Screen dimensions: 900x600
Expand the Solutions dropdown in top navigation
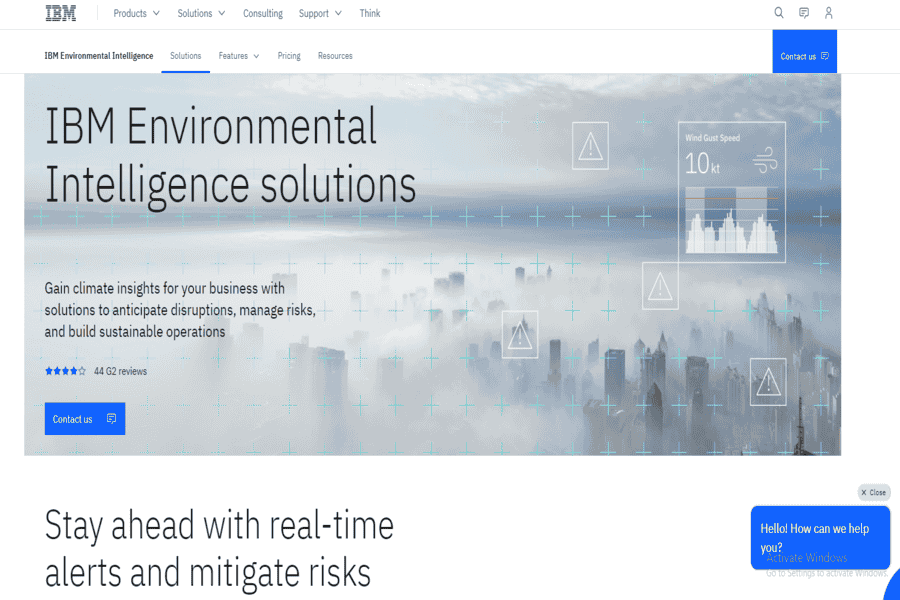click(x=201, y=13)
